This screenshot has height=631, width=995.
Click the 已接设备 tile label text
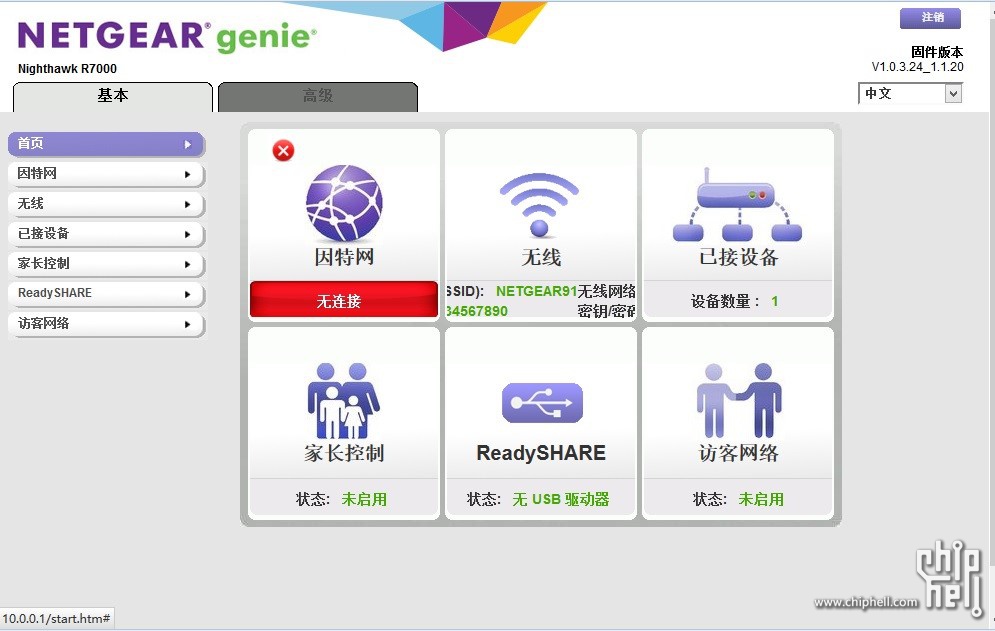coord(739,257)
